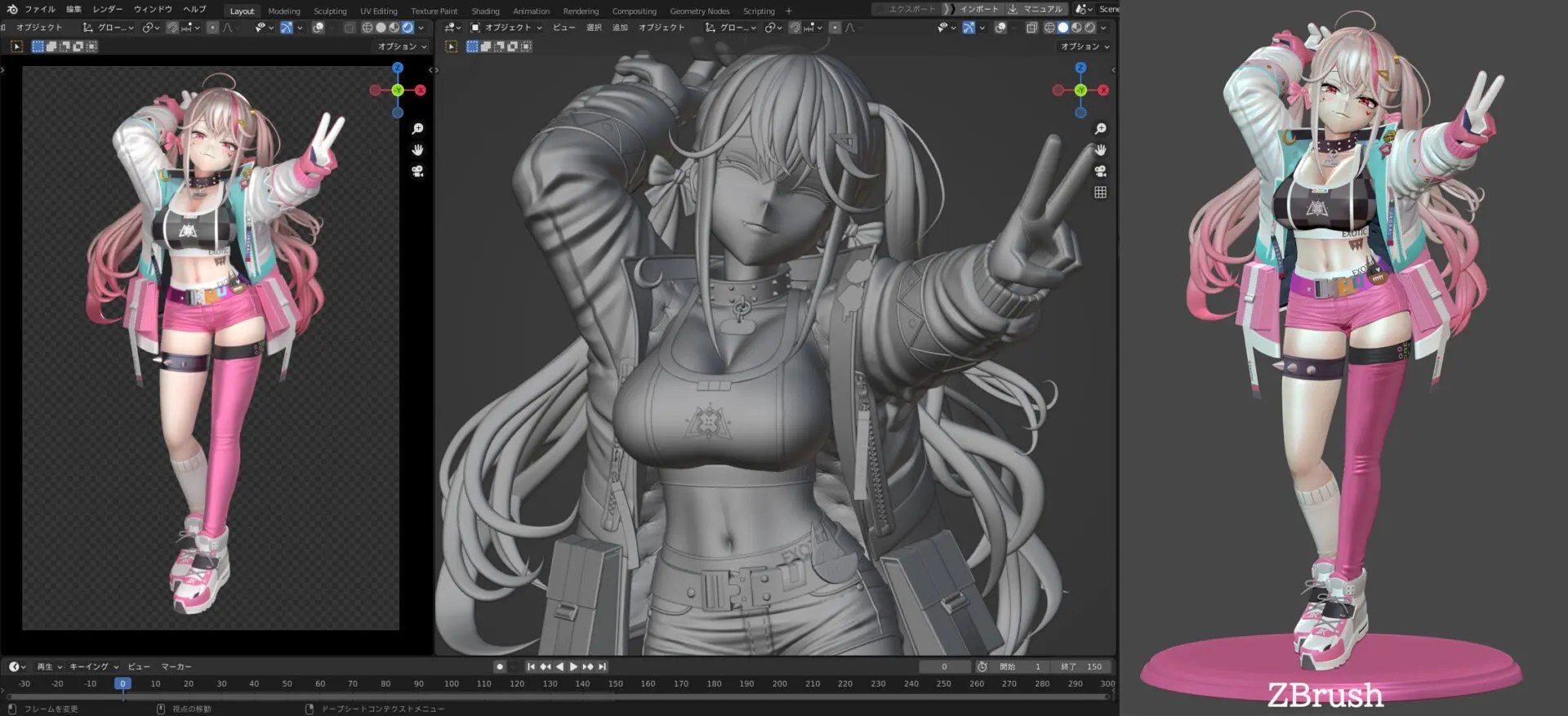Open the ウィンドウ menu
This screenshot has height=716, width=1568.
pyautogui.click(x=153, y=9)
